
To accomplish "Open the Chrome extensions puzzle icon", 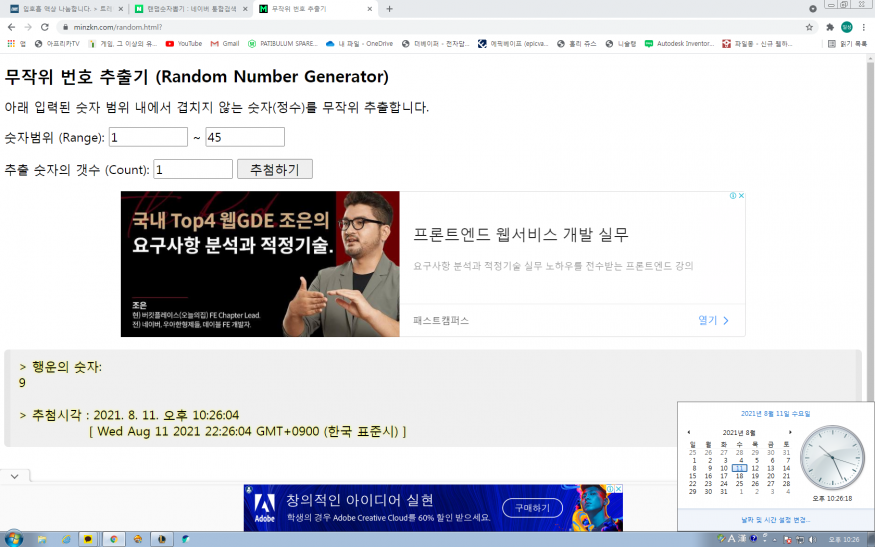I will click(x=830, y=27).
